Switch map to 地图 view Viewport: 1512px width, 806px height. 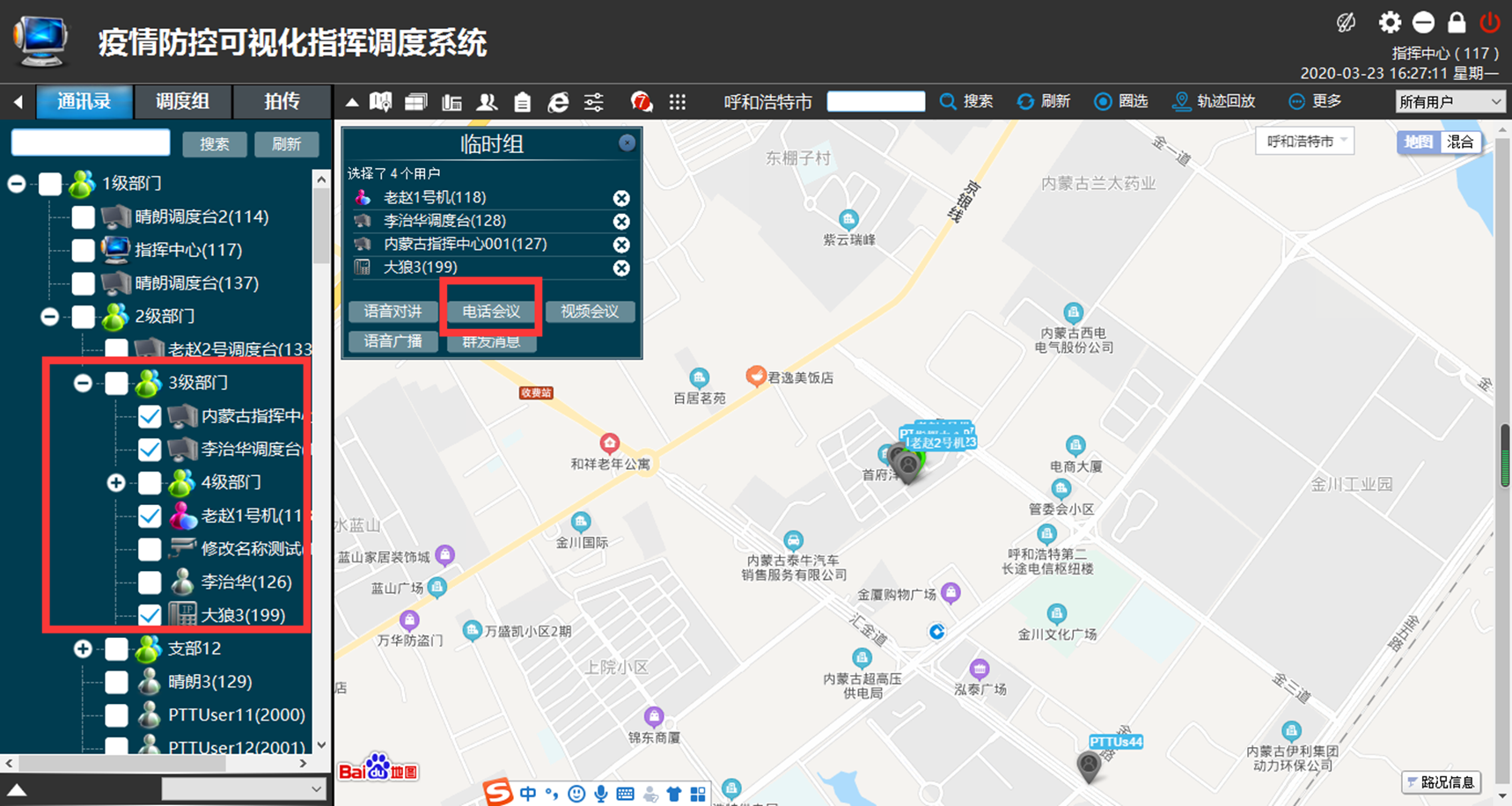click(1418, 142)
